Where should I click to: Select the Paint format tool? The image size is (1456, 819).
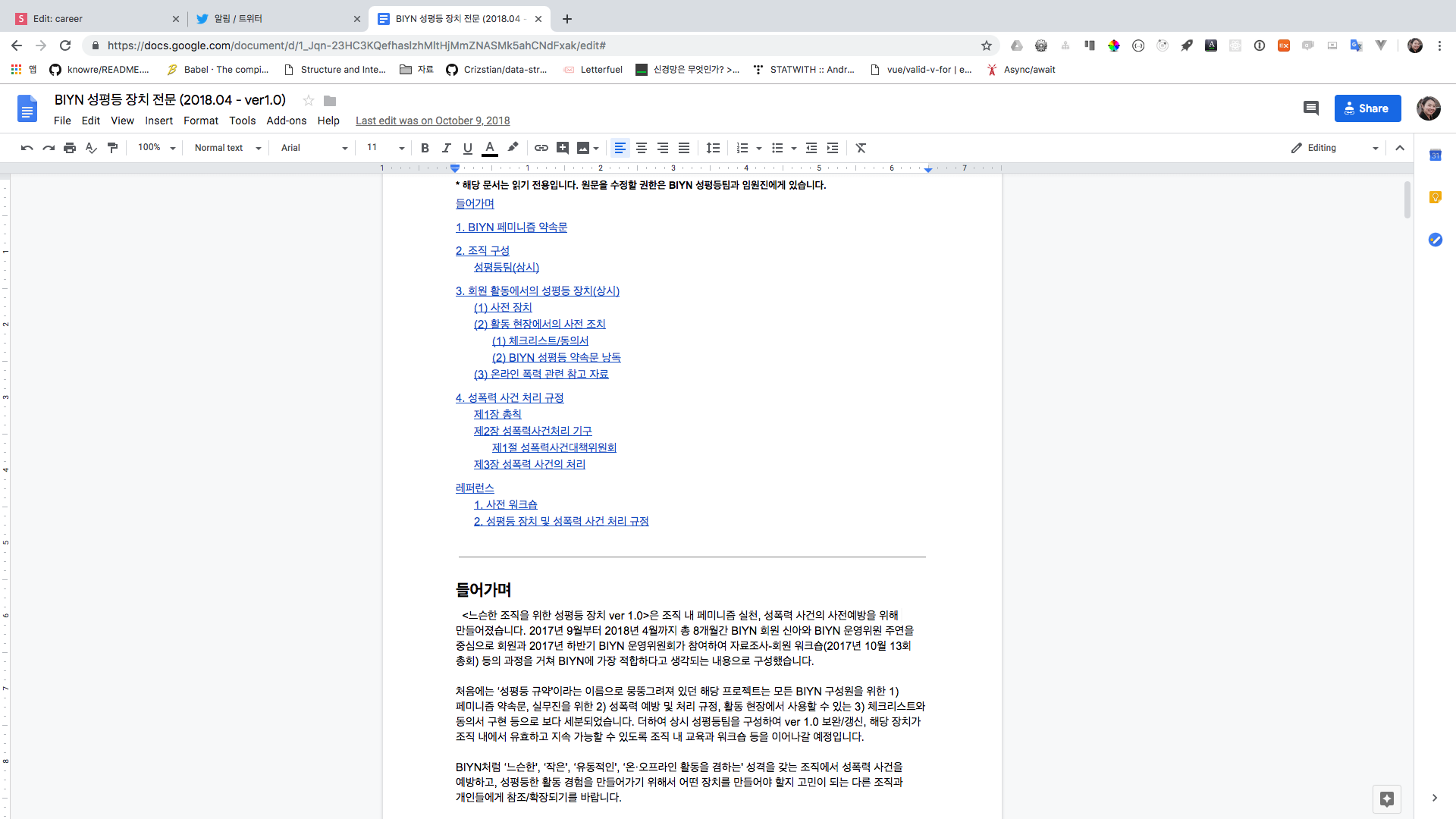pos(112,148)
